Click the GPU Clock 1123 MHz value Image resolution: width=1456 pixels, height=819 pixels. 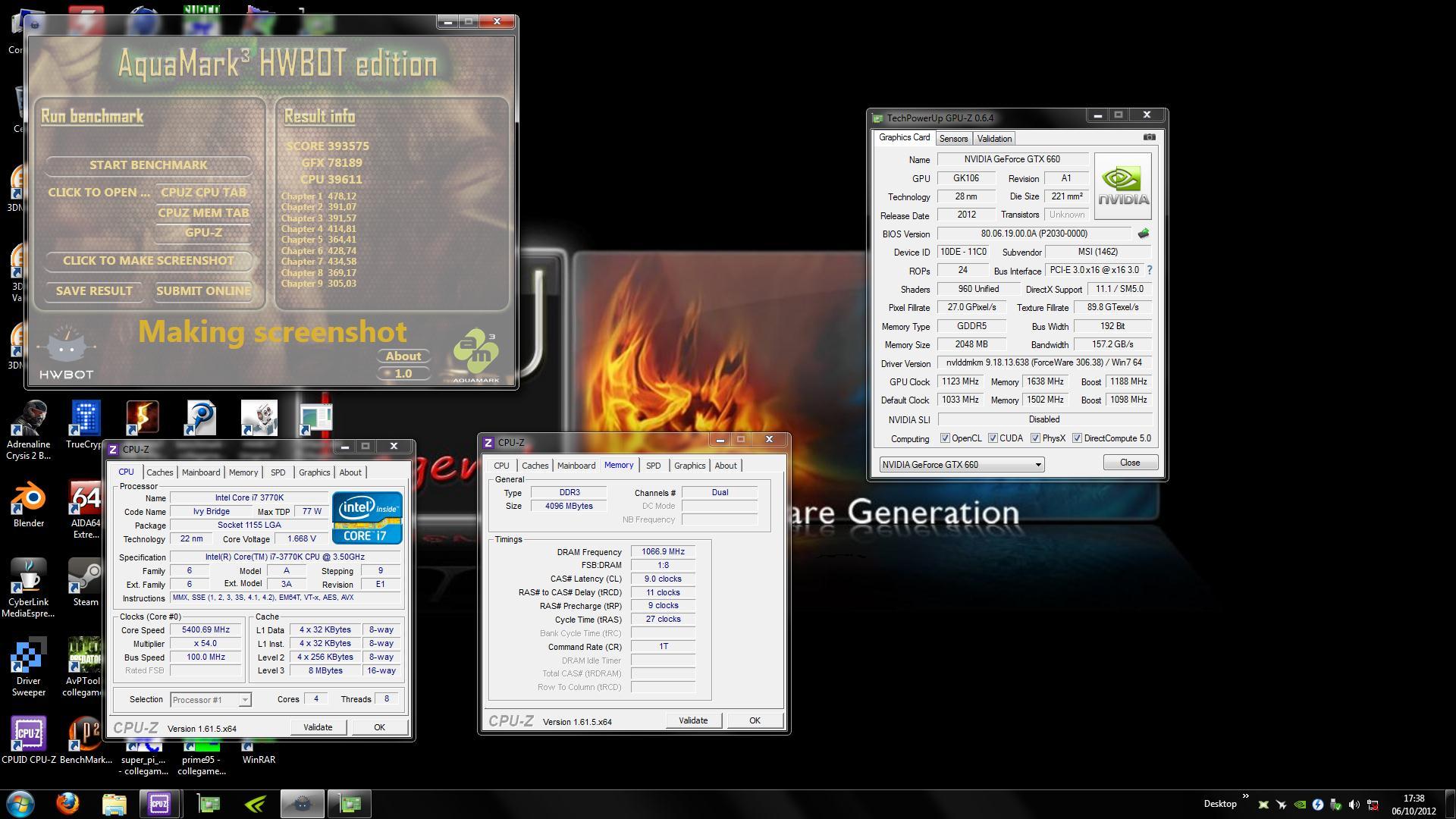(x=960, y=381)
